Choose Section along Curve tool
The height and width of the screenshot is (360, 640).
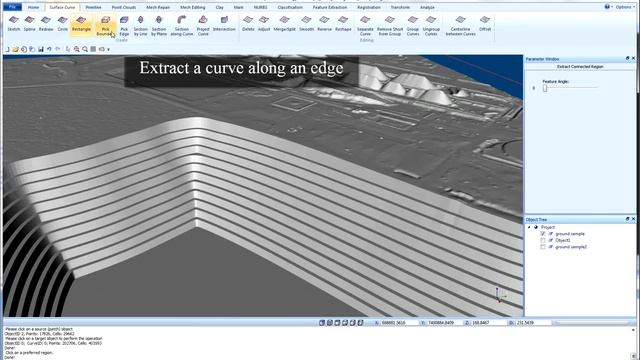pyautogui.click(x=182, y=26)
